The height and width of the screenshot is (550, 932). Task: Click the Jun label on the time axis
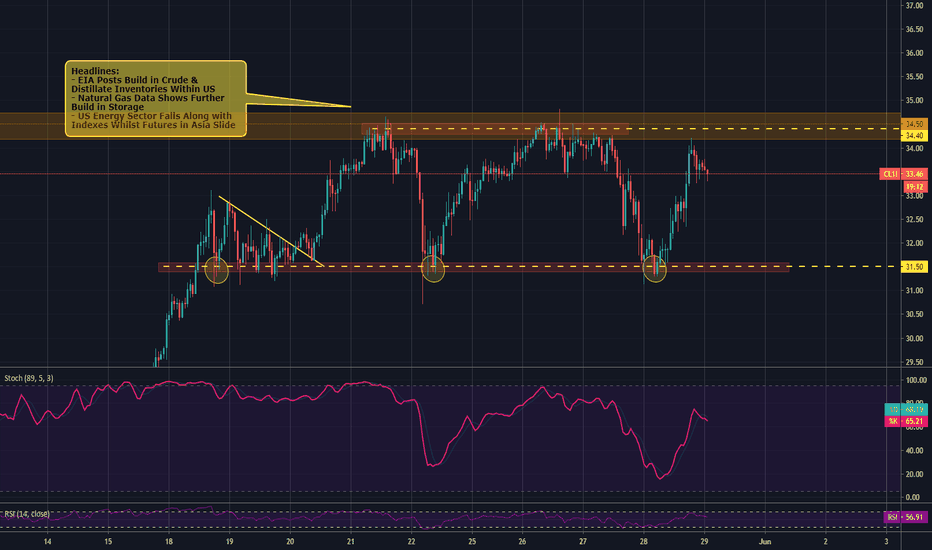[765, 542]
